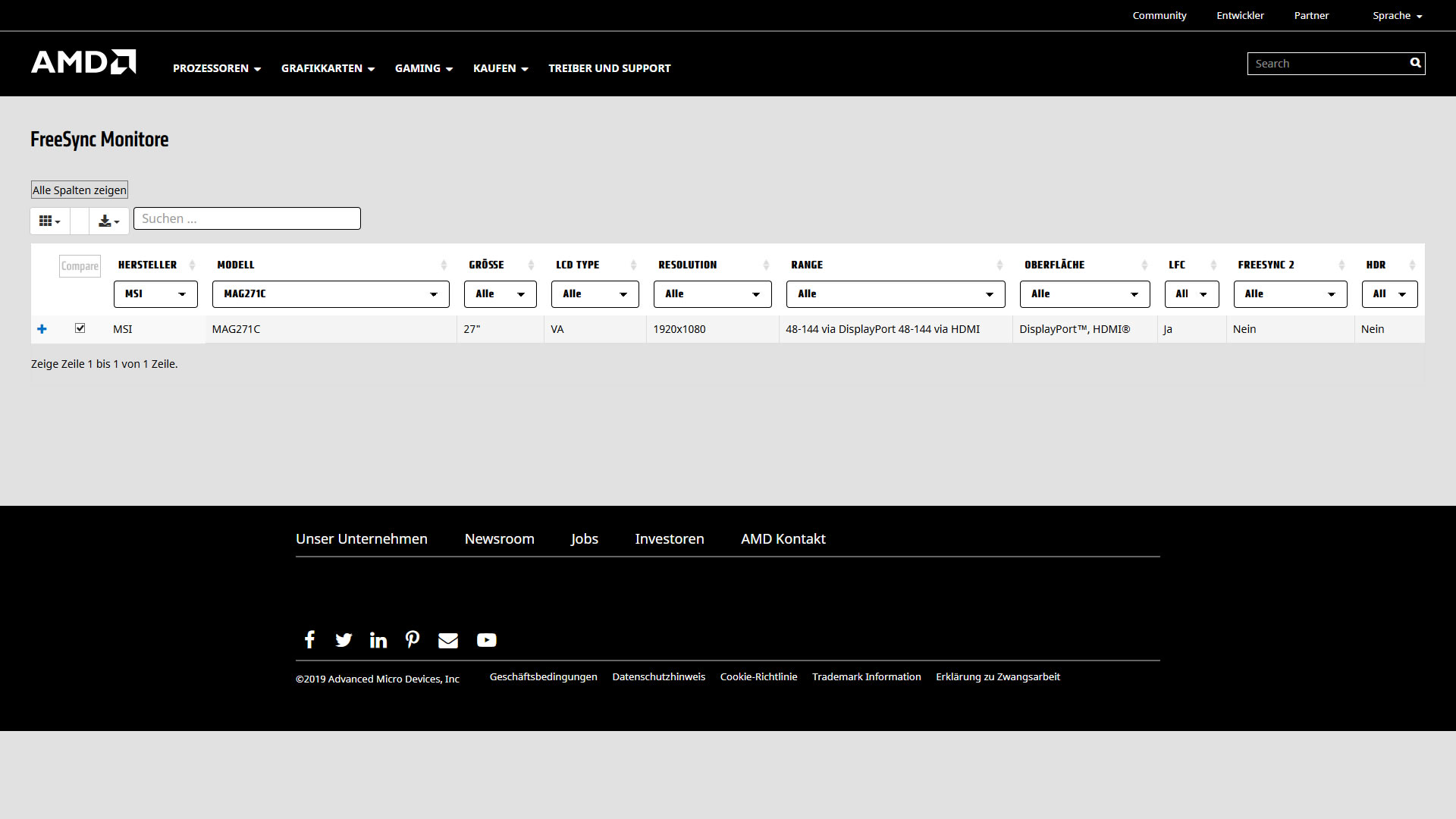The height and width of the screenshot is (819, 1456).
Task: Expand MSI row with plus icon
Action: pos(42,329)
